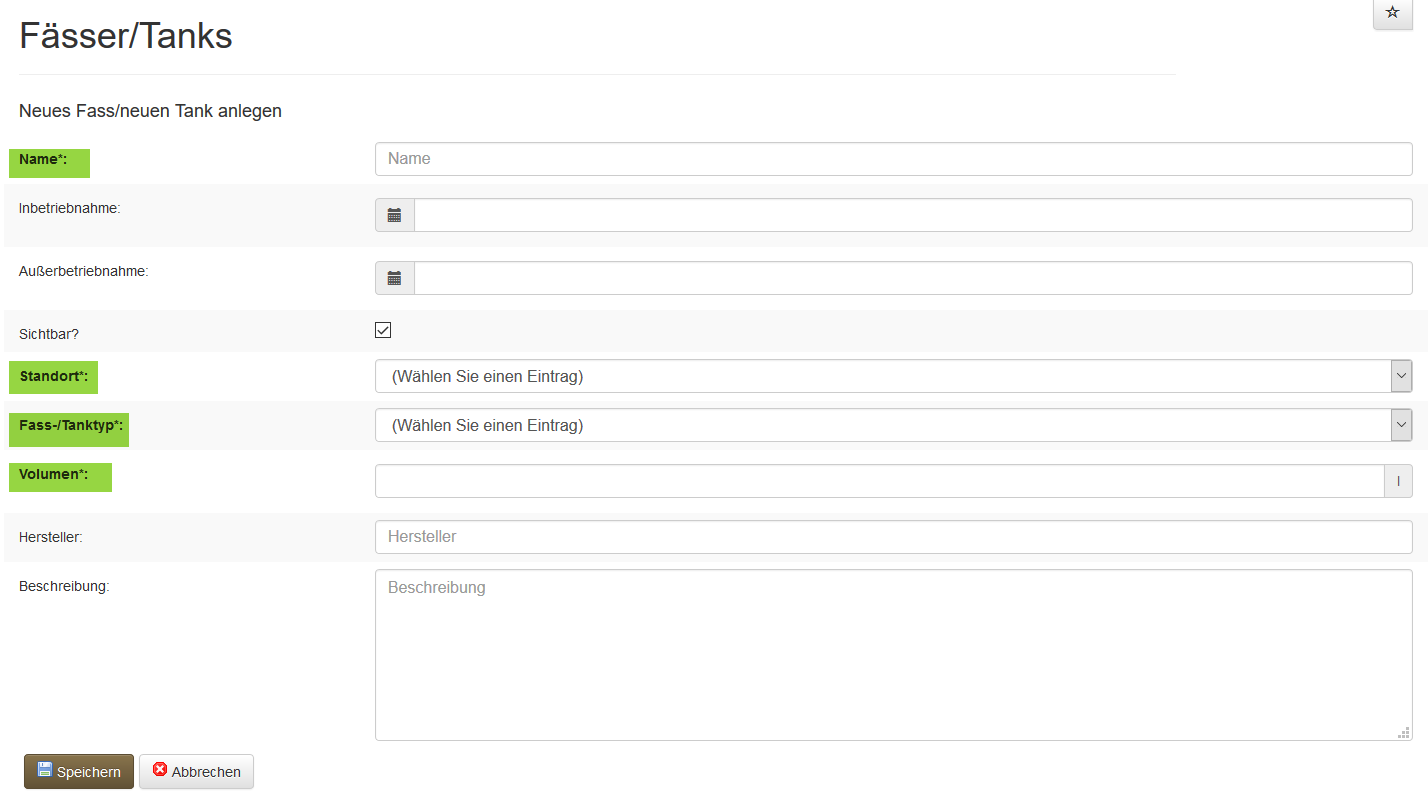1428x802 pixels.
Task: Toggle the Sichtbar checkbox
Action: (383, 330)
